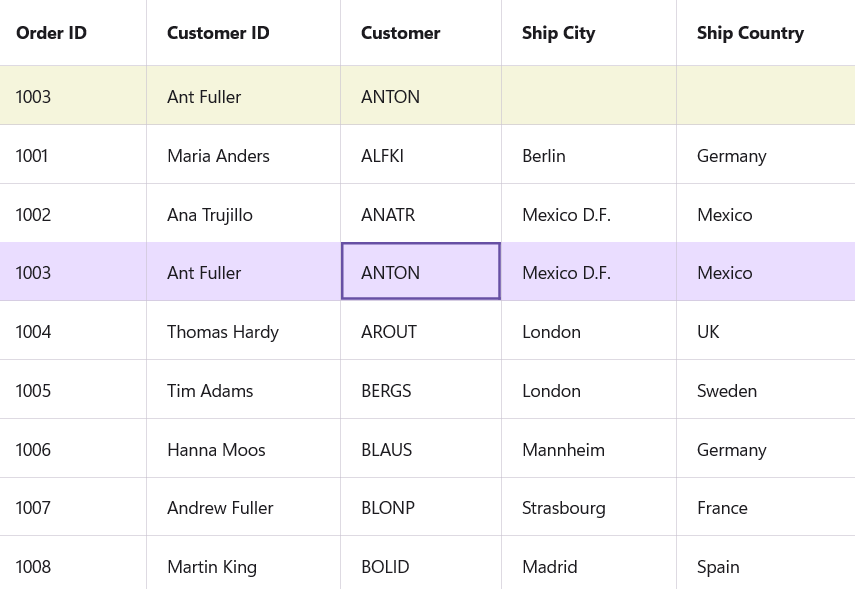This screenshot has width=855, height=589.
Task: Sort by the Customer ID column header
Action: pyautogui.click(x=218, y=33)
